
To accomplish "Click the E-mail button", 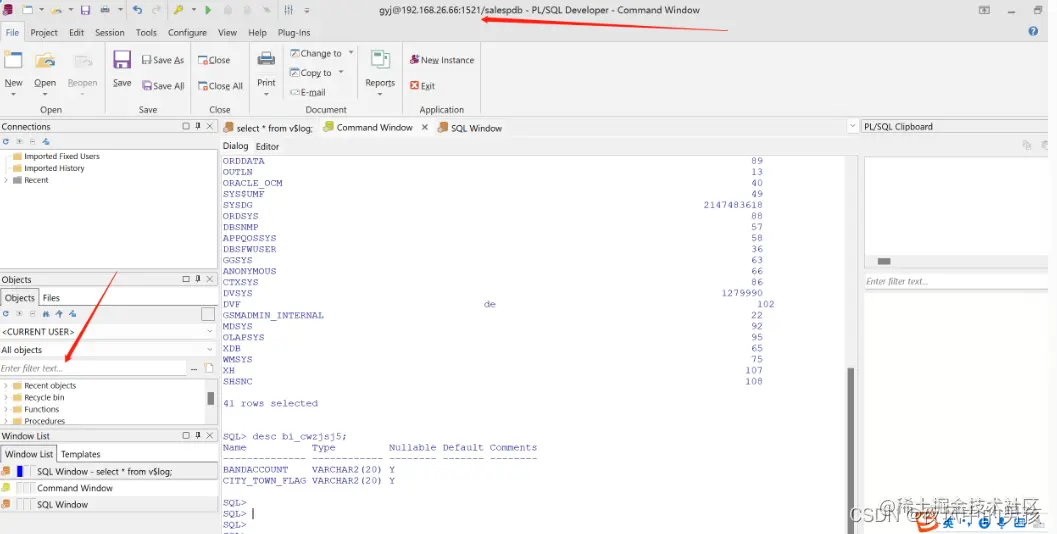I will pos(307,92).
